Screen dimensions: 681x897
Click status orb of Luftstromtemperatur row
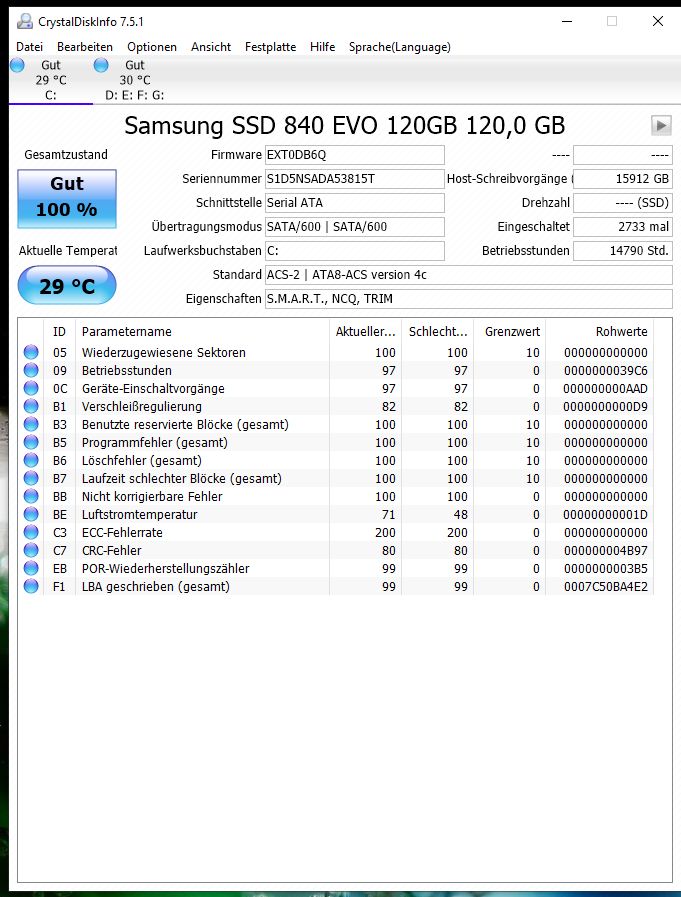(x=31, y=514)
